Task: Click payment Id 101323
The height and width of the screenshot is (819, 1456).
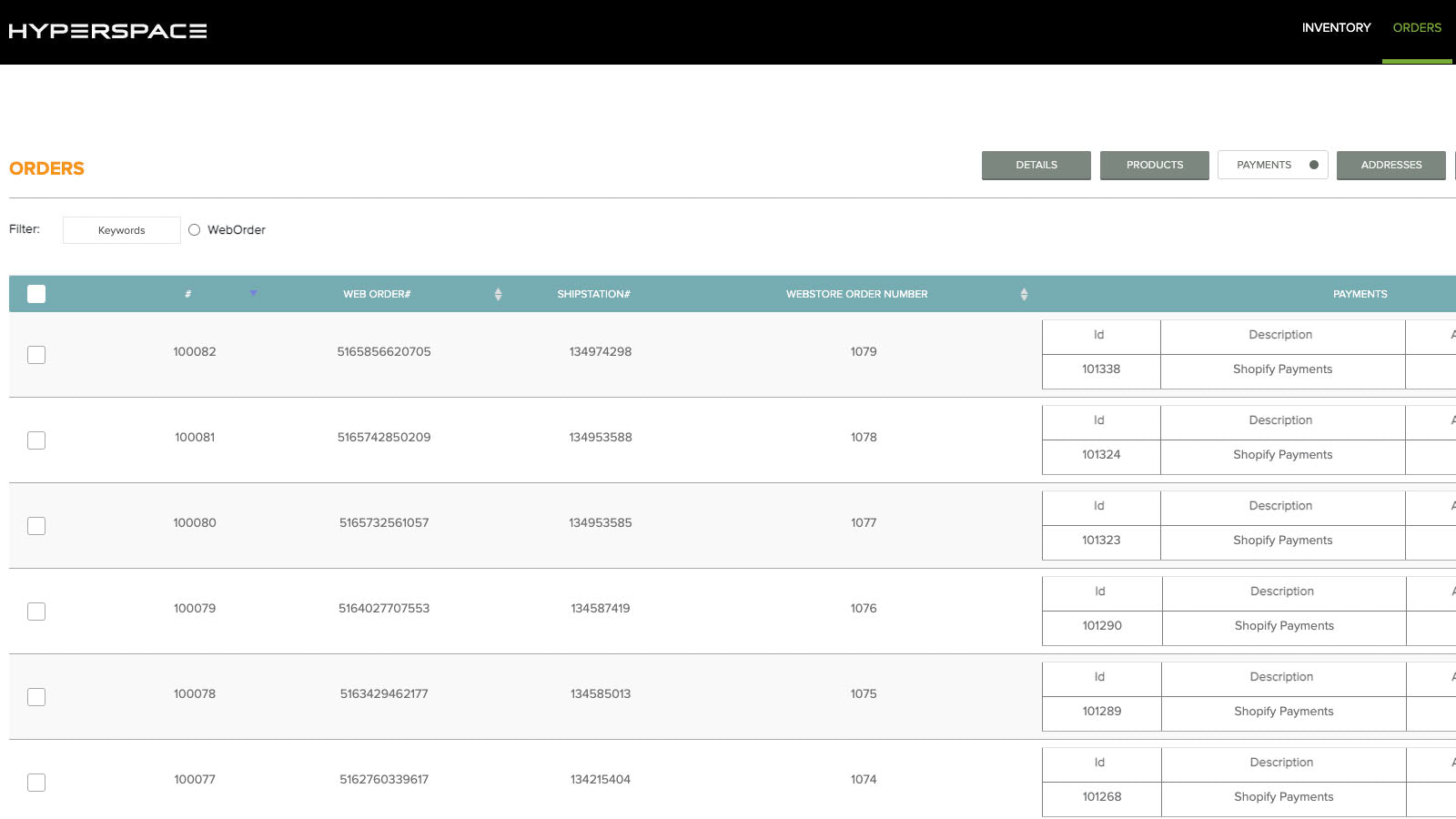Action: click(1101, 540)
